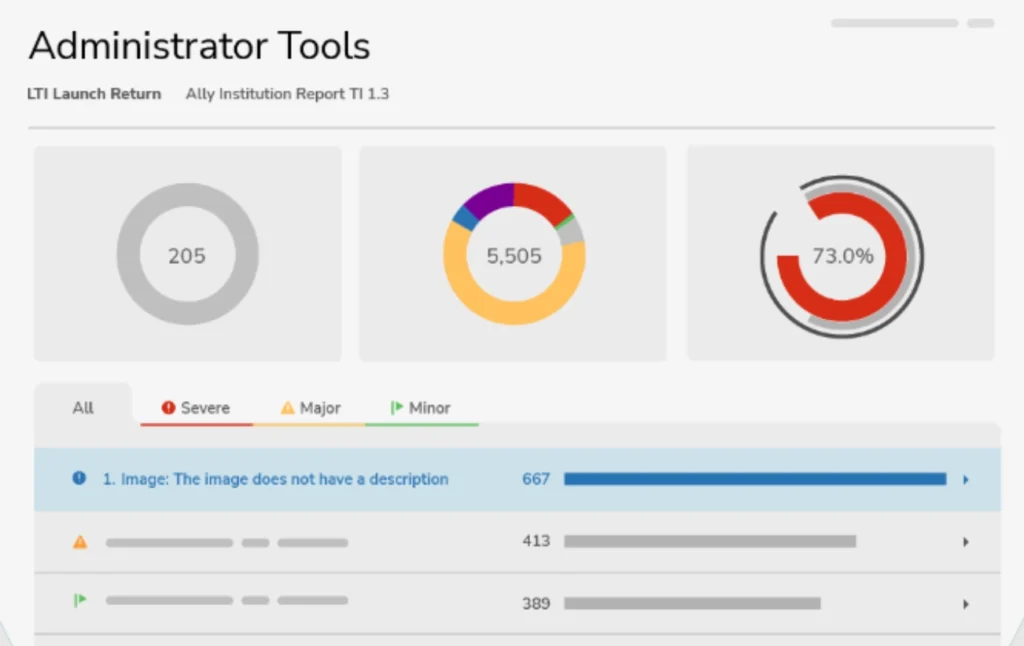
Task: Open Ally Institution Report TI 1.3
Action: pyautogui.click(x=287, y=94)
